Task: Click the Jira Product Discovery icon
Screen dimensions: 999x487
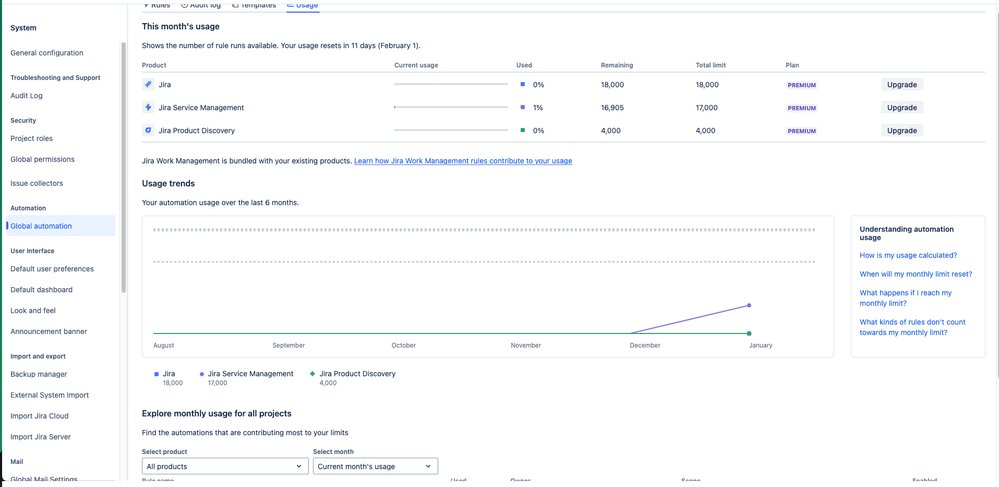Action: pyautogui.click(x=148, y=130)
